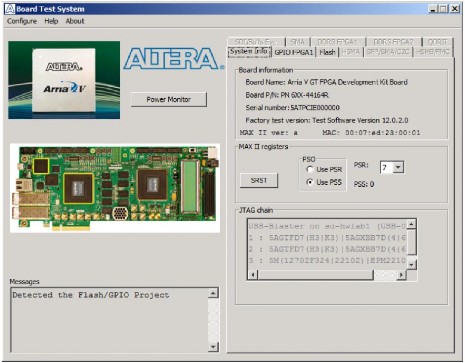Minimize the Board Test System window
The width and height of the screenshot is (465, 363).
433,9
